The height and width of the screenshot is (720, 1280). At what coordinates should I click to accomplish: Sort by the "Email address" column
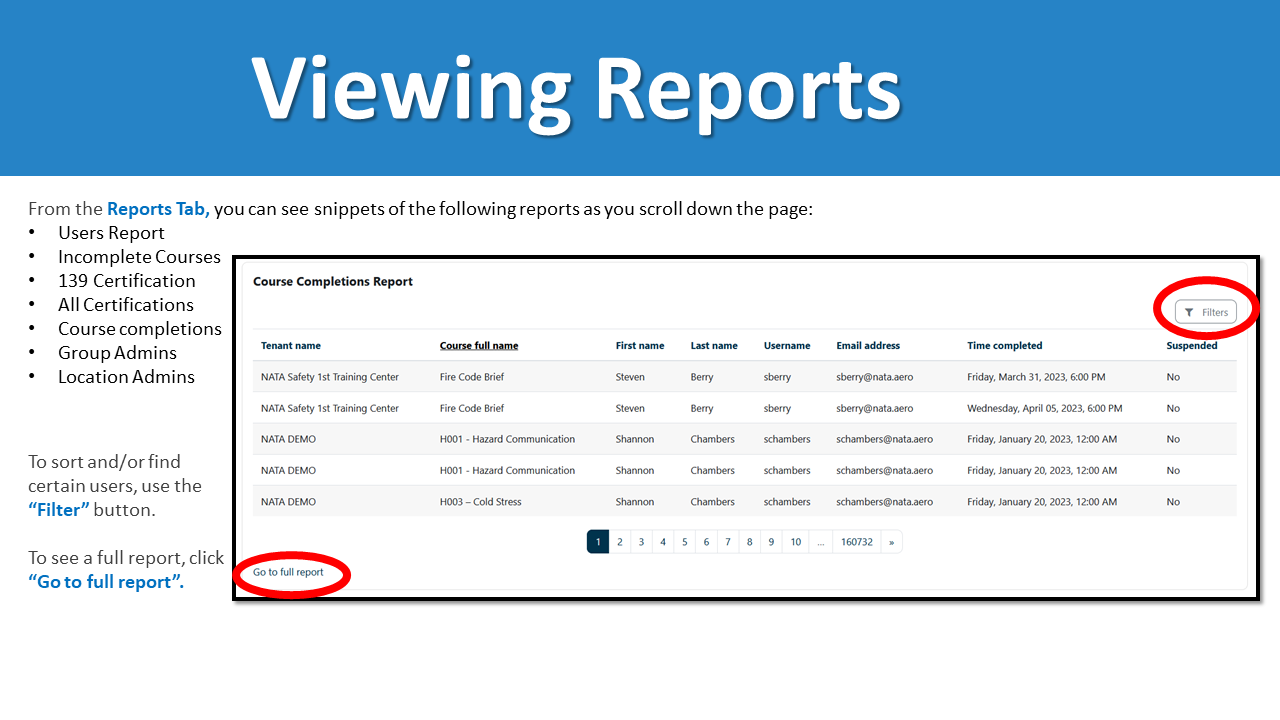coord(867,345)
